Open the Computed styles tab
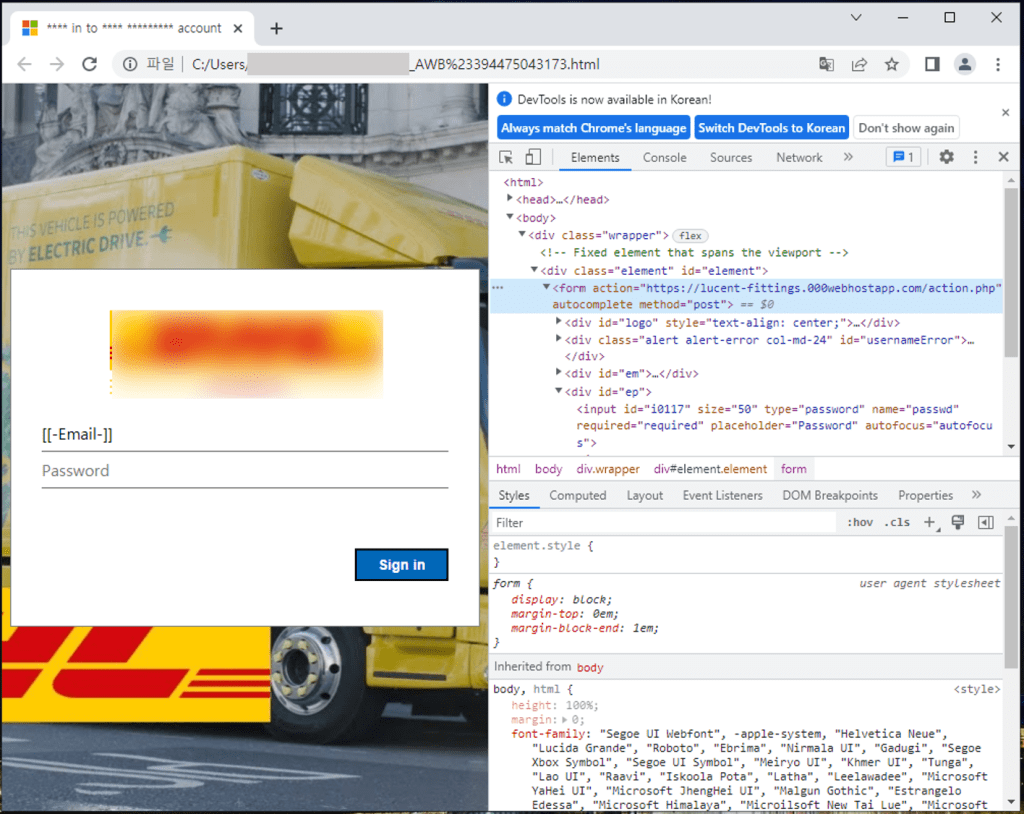Viewport: 1024px width, 814px height. pyautogui.click(x=577, y=495)
